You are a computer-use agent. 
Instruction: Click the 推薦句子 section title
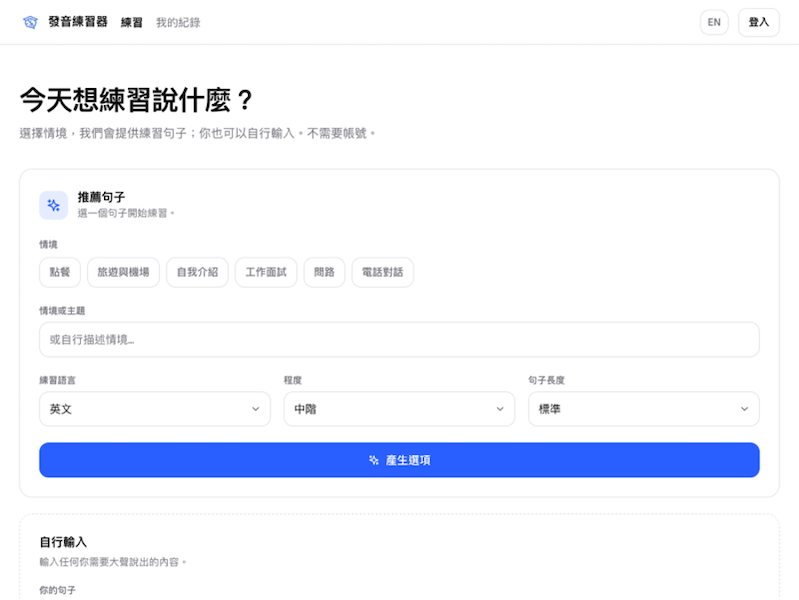coord(101,197)
